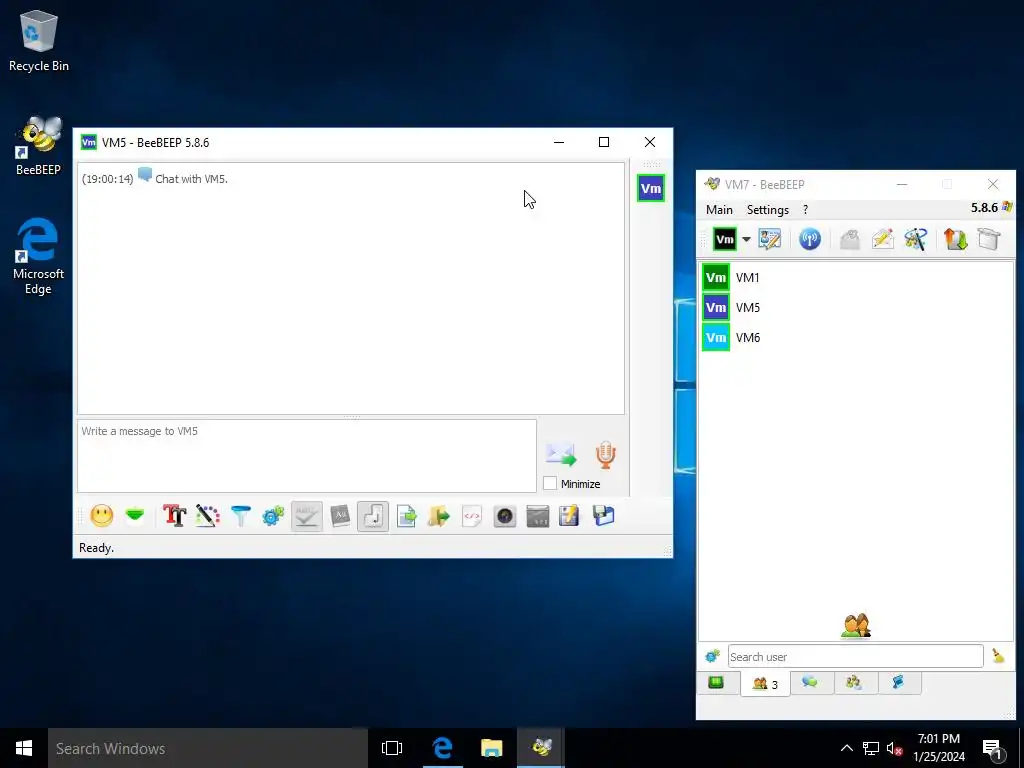The height and width of the screenshot is (768, 1024).
Task: Open Task View from the taskbar
Action: [x=392, y=748]
